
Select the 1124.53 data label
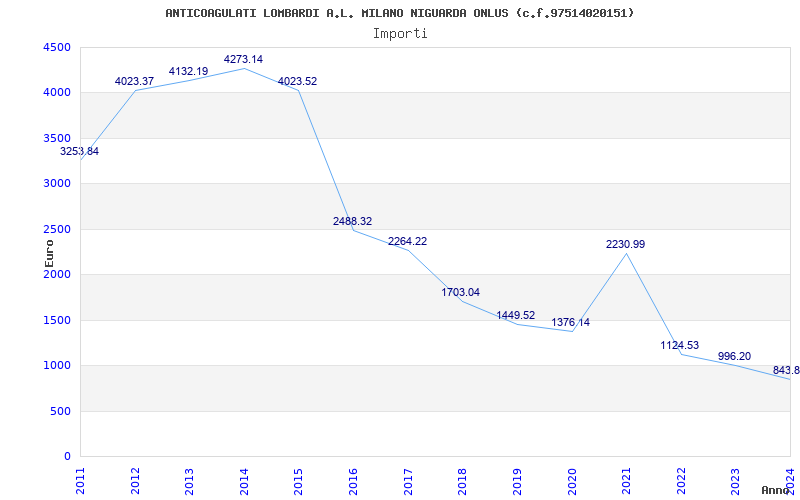[x=680, y=345]
